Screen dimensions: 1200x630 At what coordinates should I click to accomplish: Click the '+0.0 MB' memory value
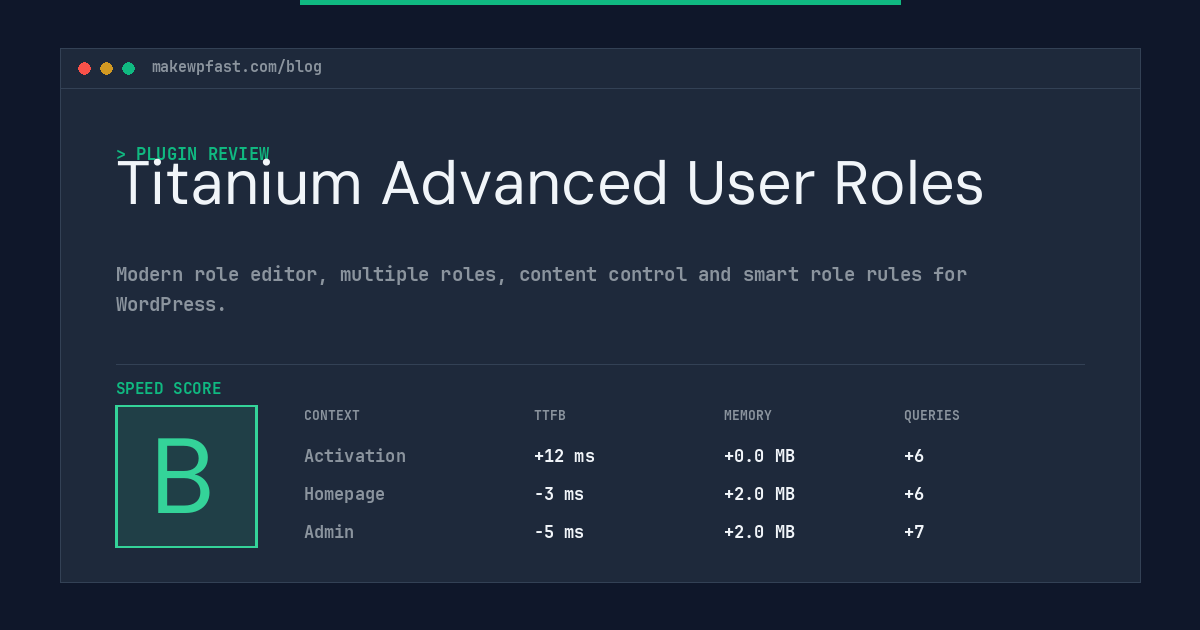[759, 456]
